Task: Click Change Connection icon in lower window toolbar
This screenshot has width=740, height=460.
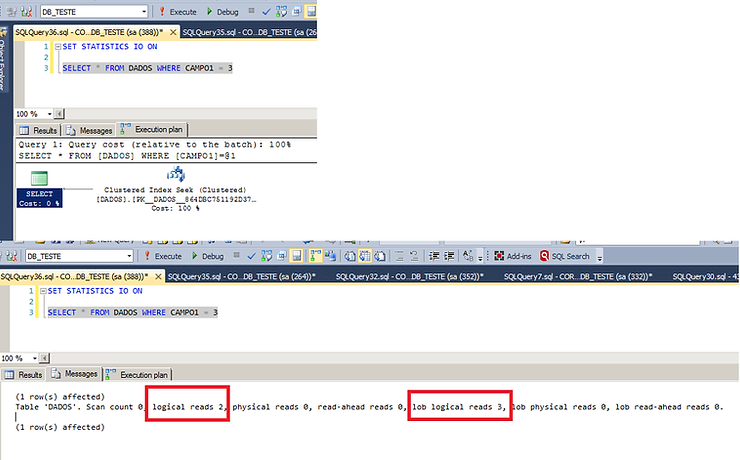Action: click(x=11, y=256)
